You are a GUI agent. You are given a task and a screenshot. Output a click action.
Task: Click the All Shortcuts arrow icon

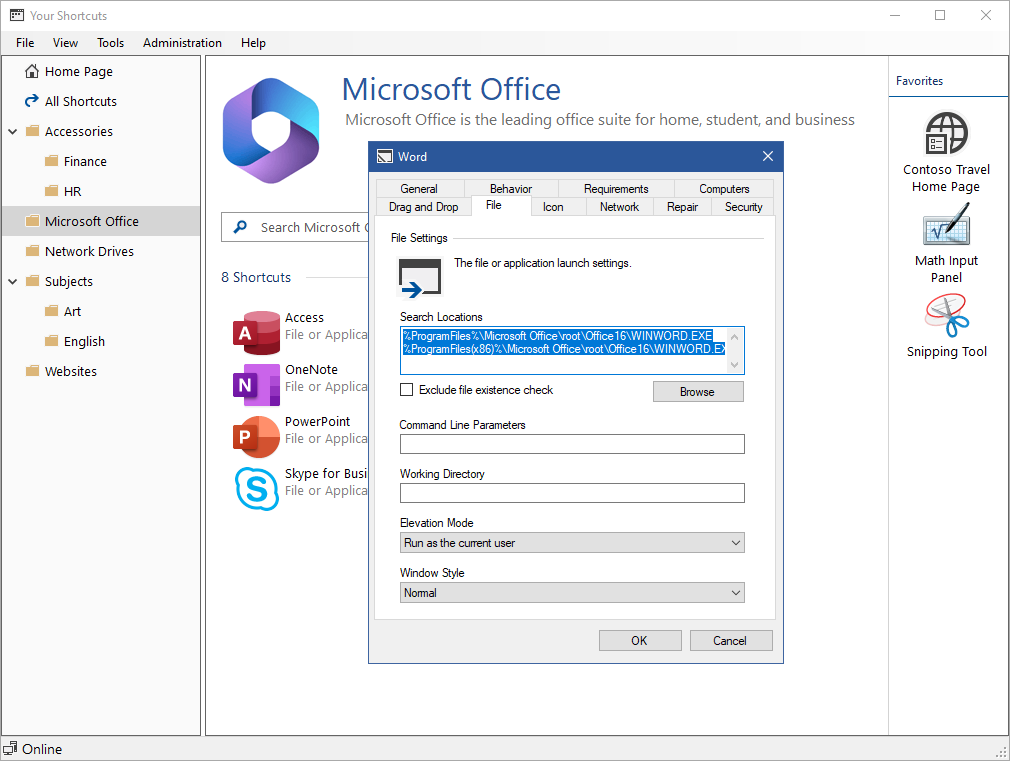(x=32, y=101)
